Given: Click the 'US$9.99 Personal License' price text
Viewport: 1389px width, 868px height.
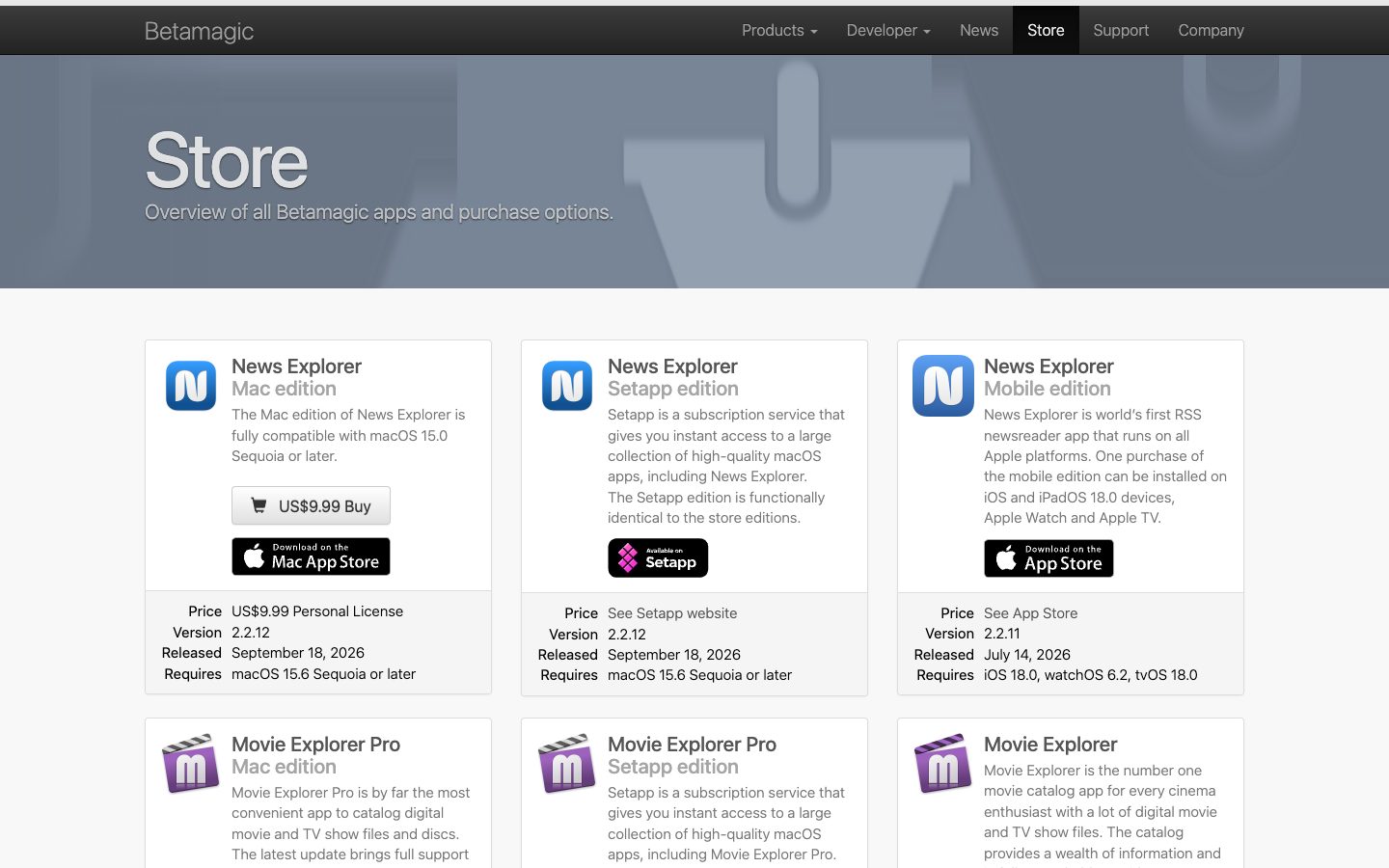Looking at the screenshot, I should point(317,611).
